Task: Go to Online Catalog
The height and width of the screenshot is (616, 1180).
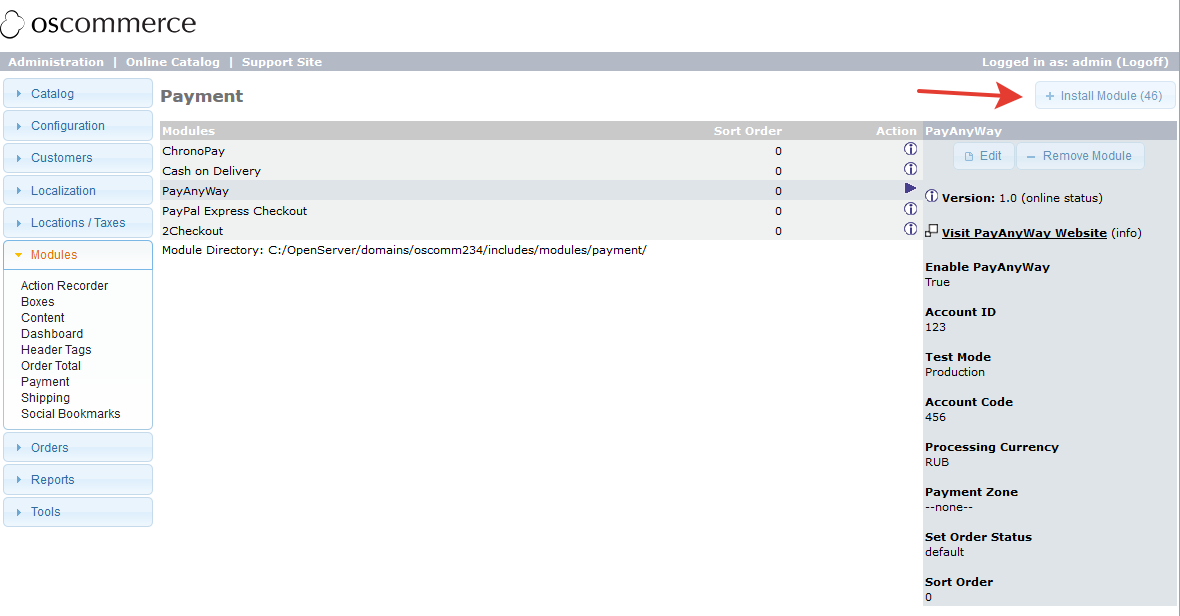Action: pos(172,62)
